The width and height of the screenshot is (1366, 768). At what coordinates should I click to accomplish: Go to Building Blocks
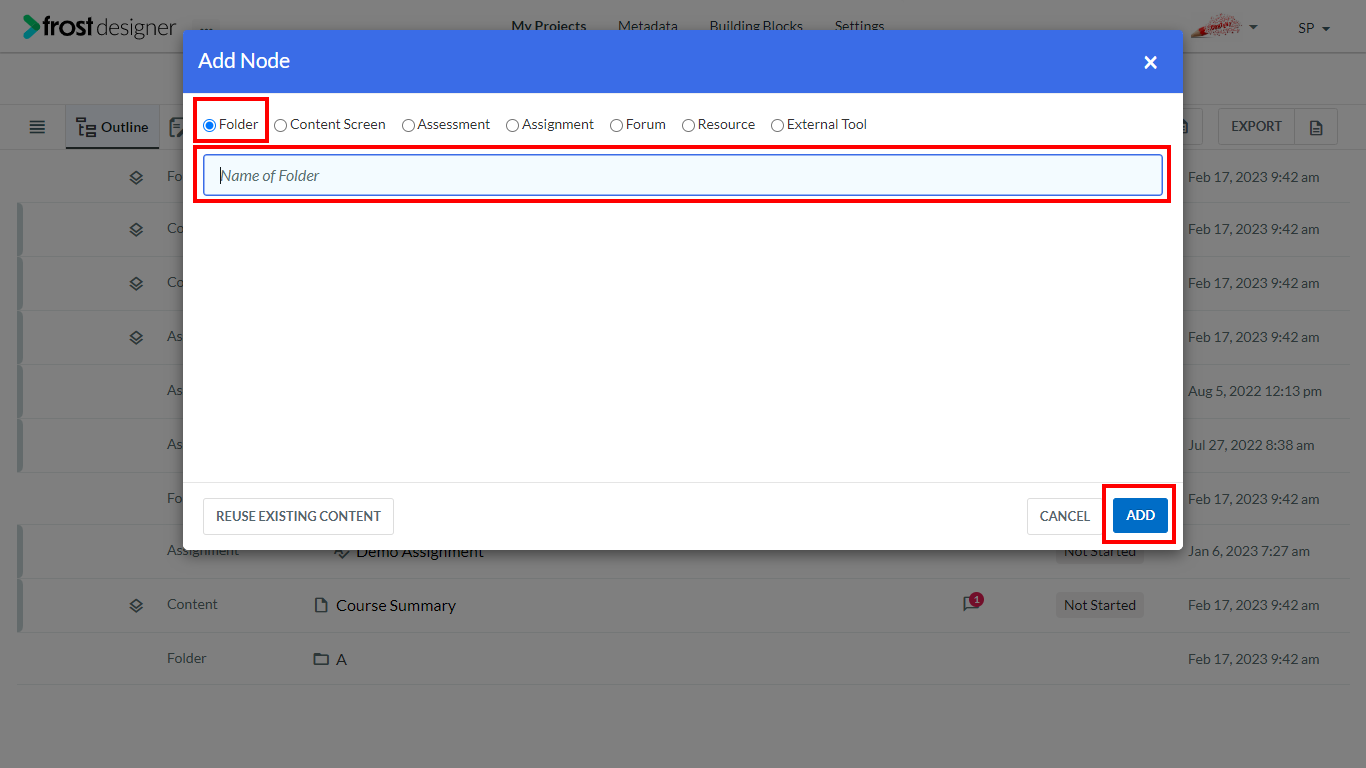coord(756,26)
